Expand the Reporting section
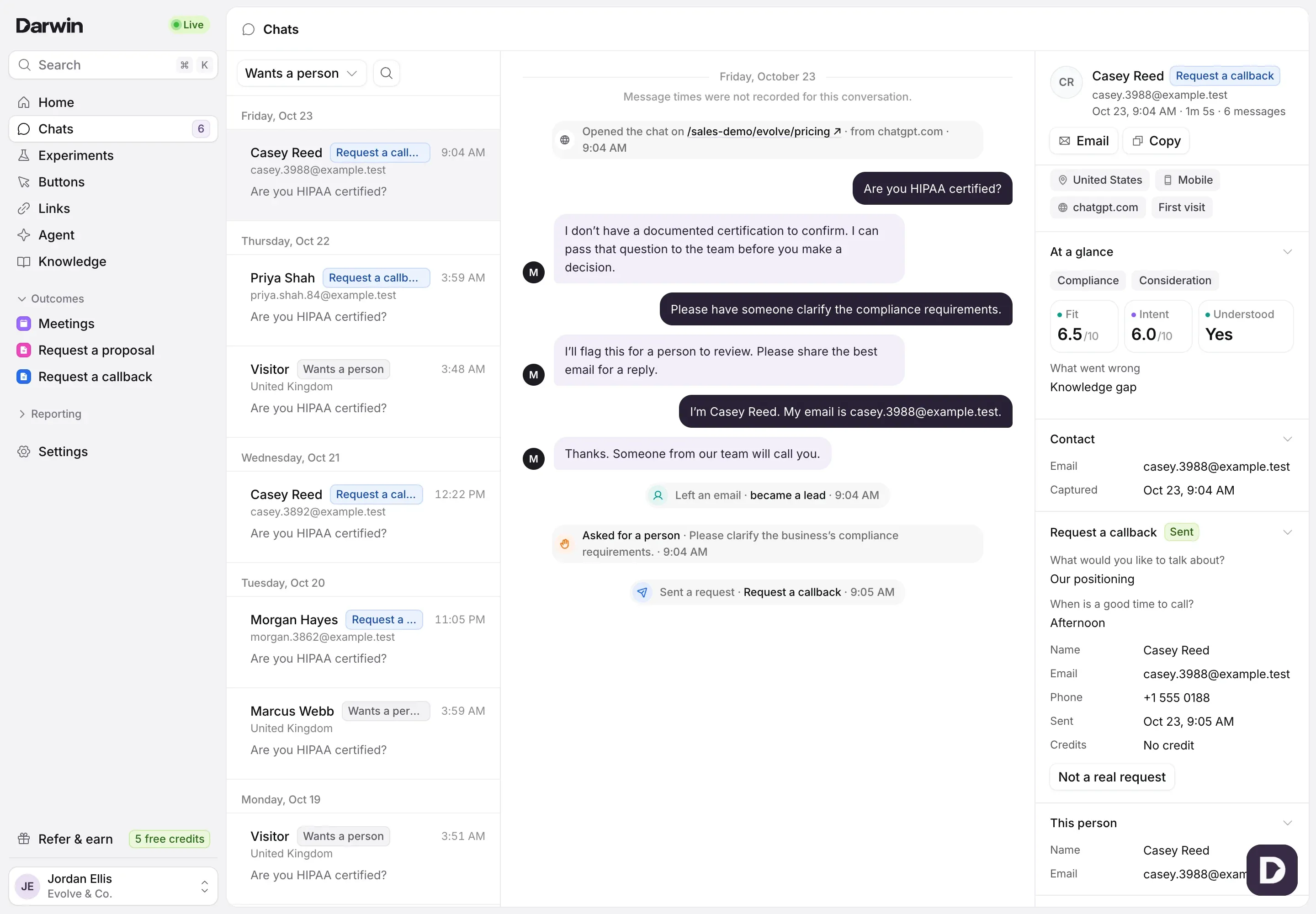Viewport: 1316px width, 914px height. (49, 414)
